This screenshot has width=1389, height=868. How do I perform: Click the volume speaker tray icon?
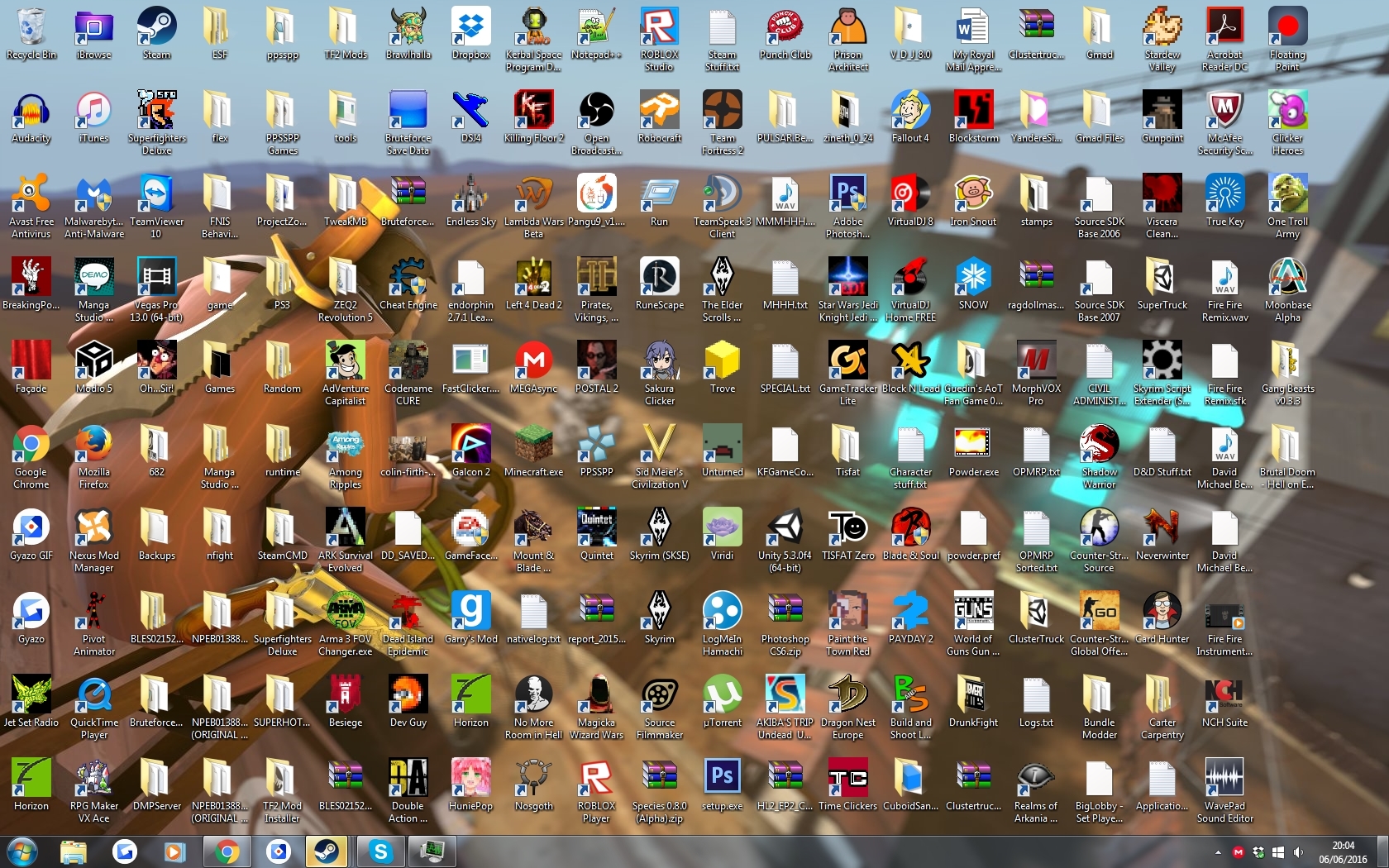[1298, 852]
